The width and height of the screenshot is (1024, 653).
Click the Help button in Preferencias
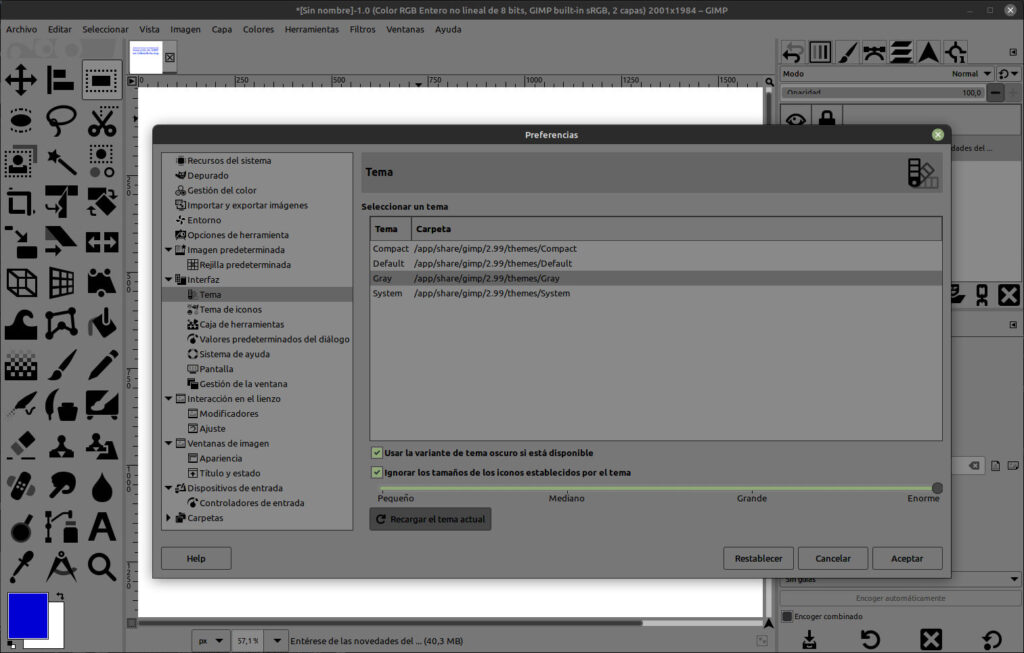[196, 558]
